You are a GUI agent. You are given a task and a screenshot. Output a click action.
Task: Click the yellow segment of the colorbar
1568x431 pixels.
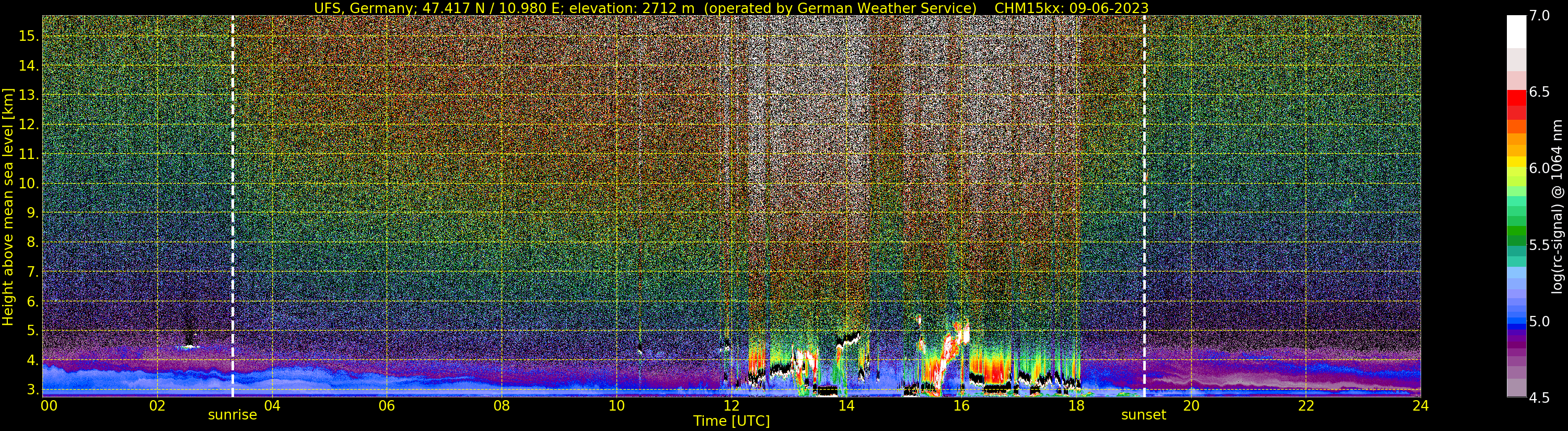pyautogui.click(x=1516, y=162)
